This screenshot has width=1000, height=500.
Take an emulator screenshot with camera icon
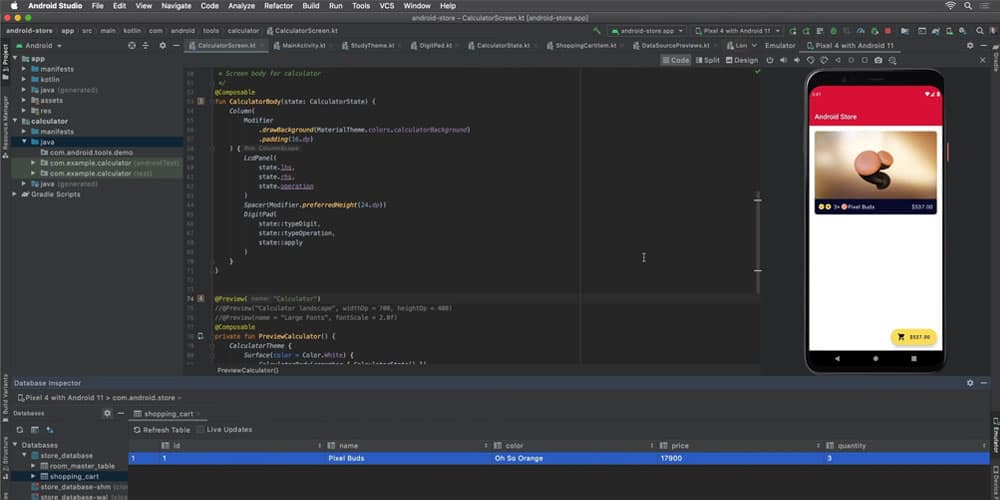point(878,61)
